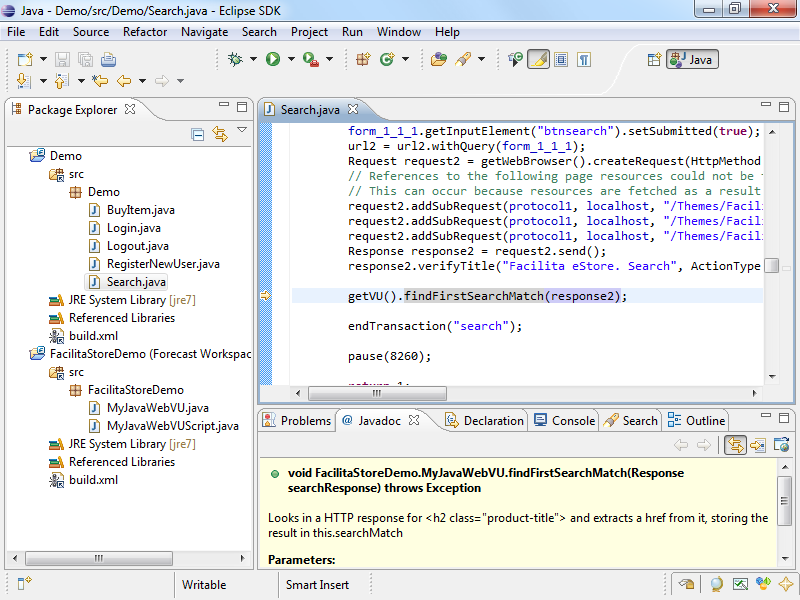This screenshot has width=800, height=600.
Task: Select the Java perspective button
Action: (x=692, y=59)
